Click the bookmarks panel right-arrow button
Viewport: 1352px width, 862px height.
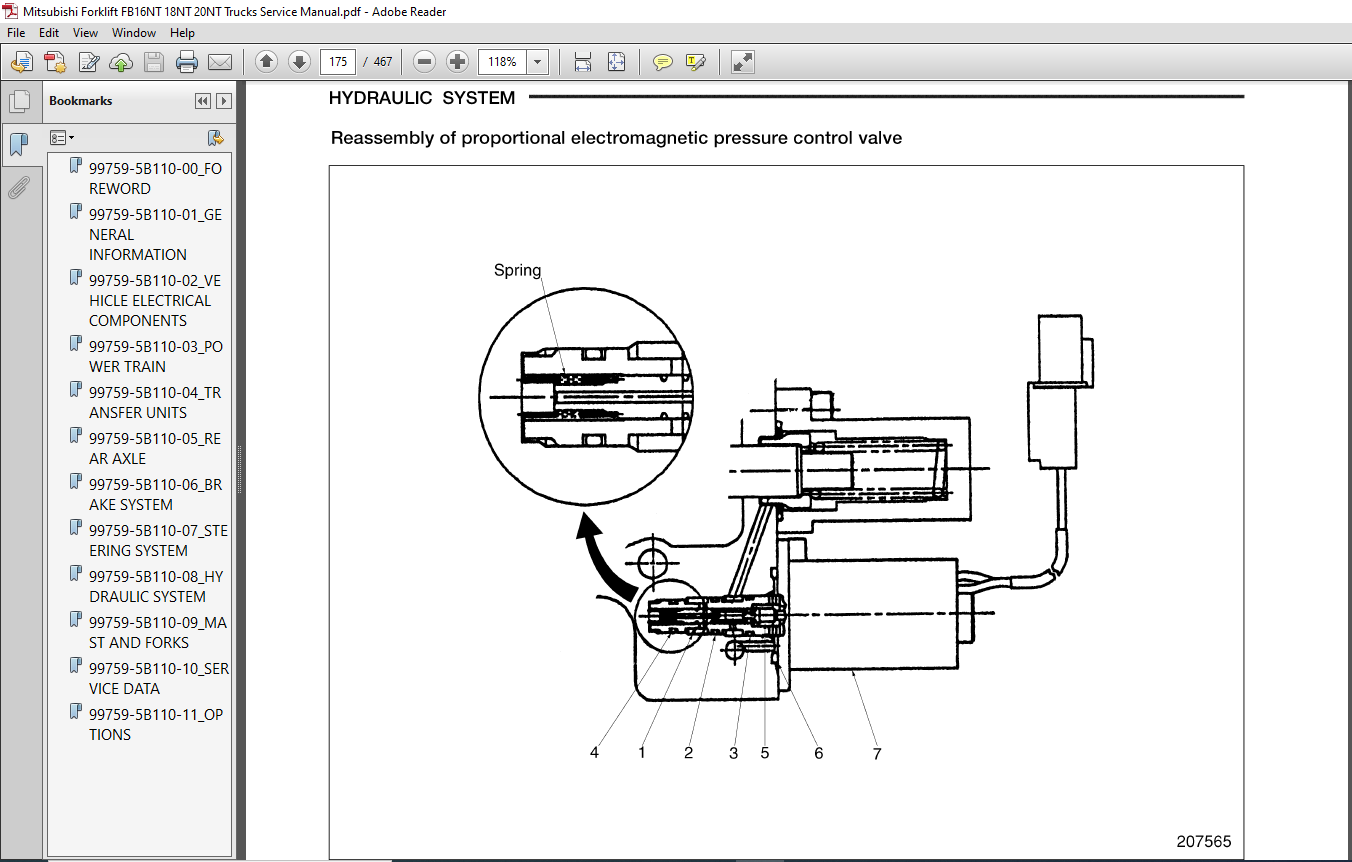click(224, 101)
